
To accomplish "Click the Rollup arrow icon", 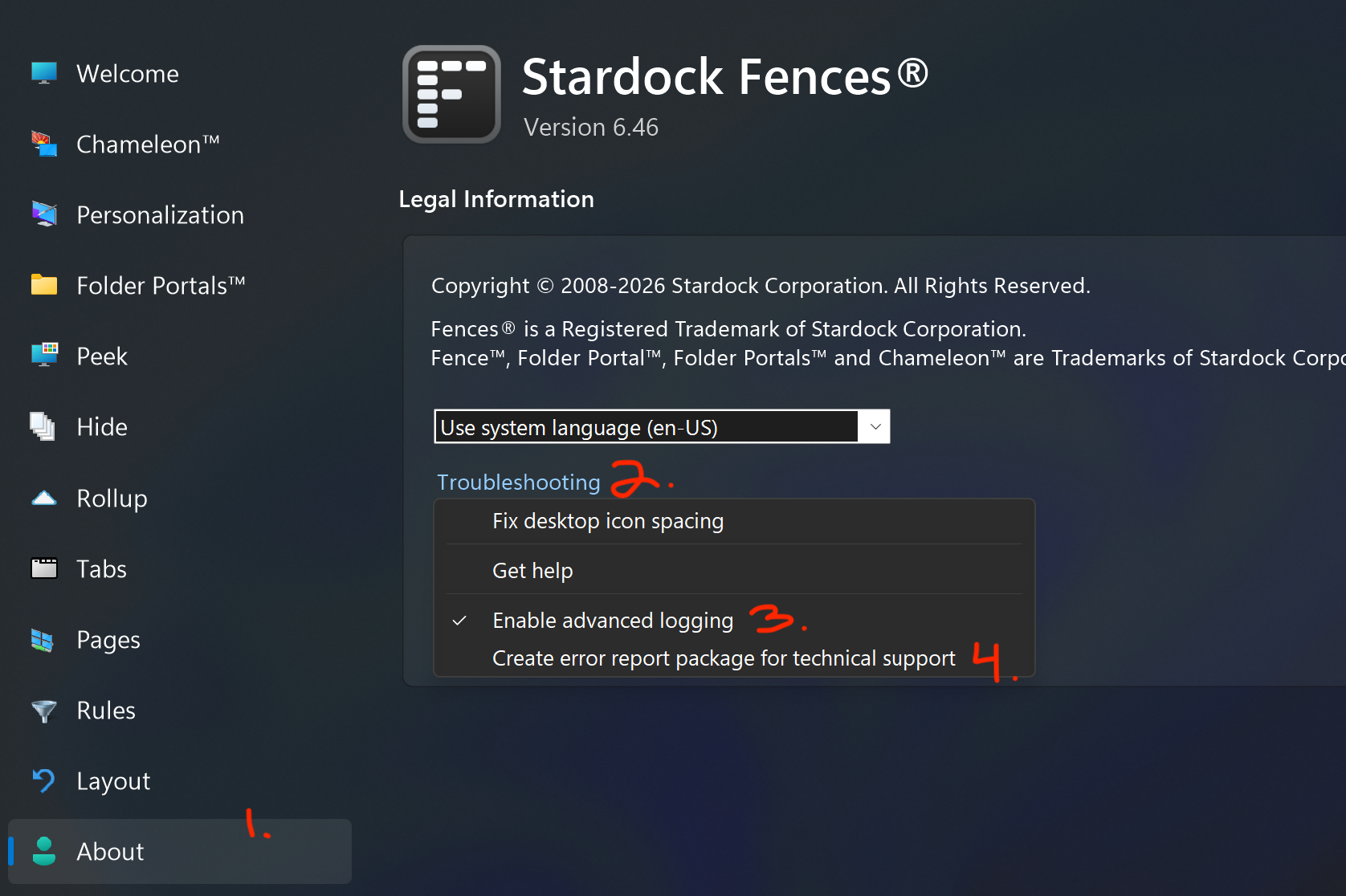I will point(44,499).
